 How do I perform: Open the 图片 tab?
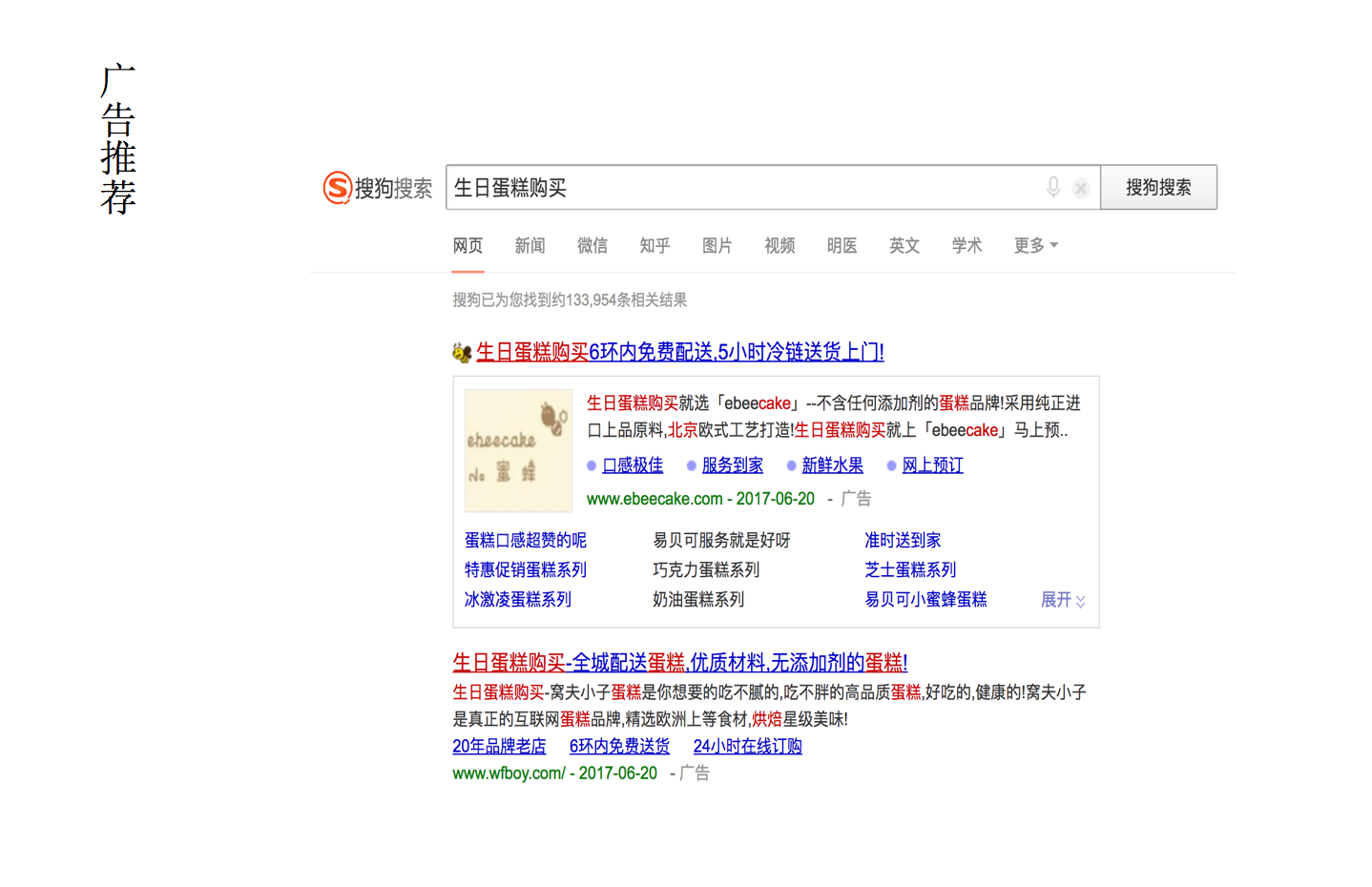(717, 246)
